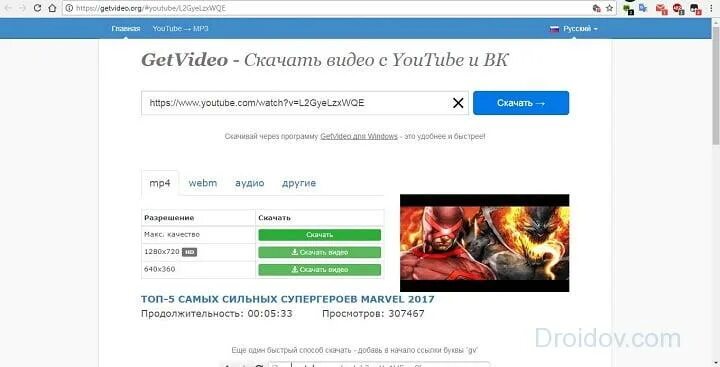Click the Marvel video thumbnail
The height and width of the screenshot is (367, 720).
click(x=484, y=243)
